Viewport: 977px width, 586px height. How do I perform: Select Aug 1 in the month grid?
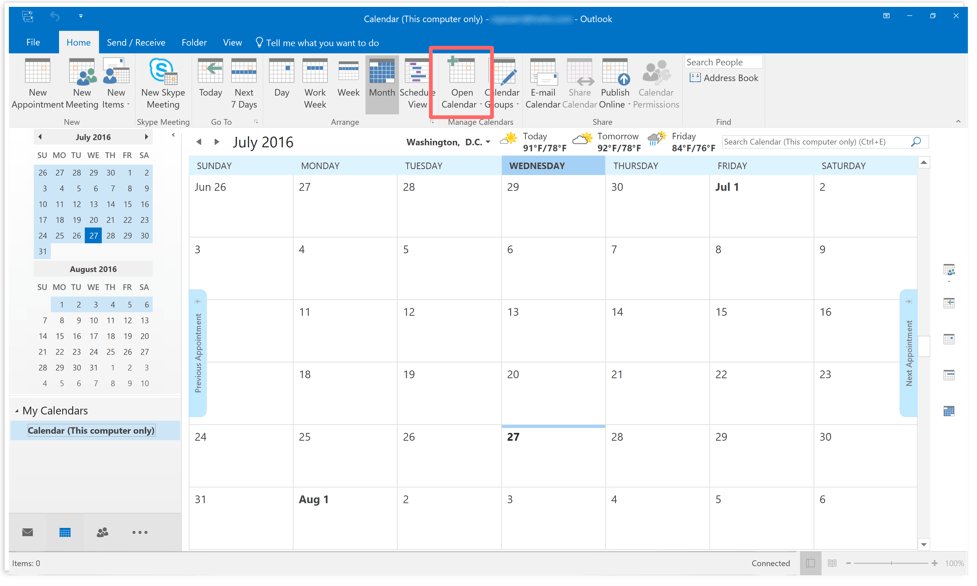[345, 519]
